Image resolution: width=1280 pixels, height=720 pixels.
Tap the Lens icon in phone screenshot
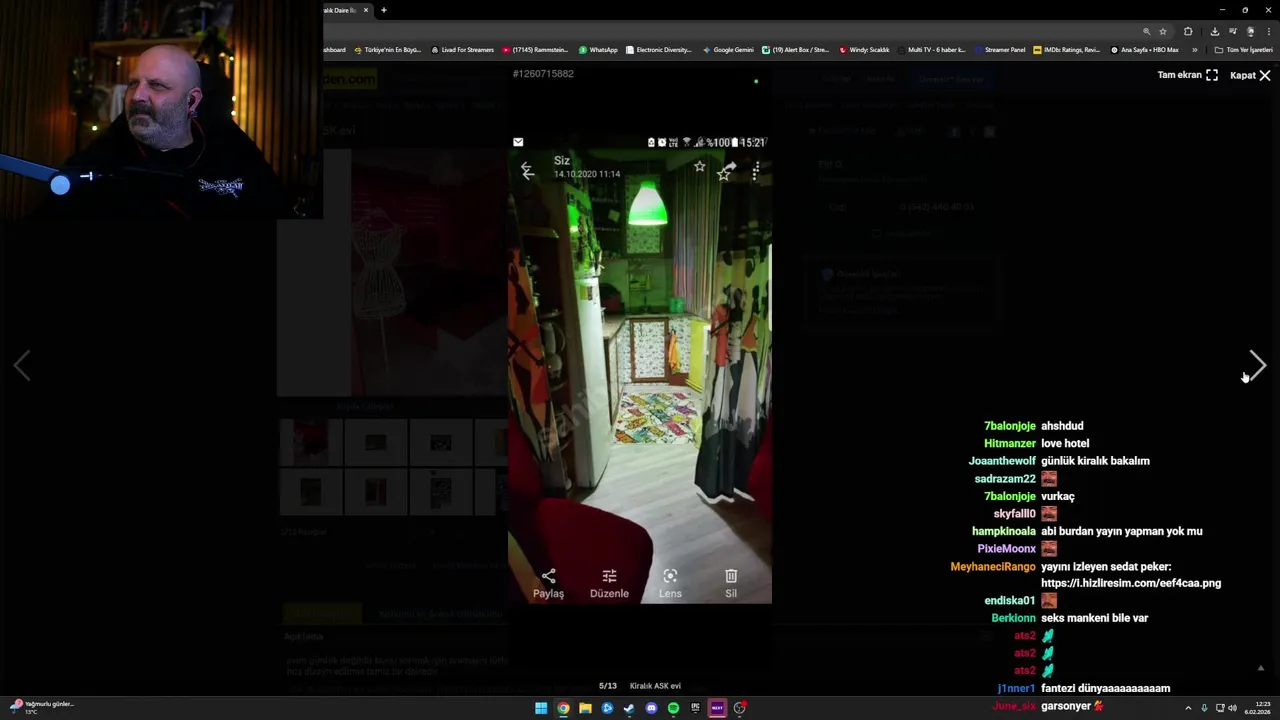tap(670, 583)
